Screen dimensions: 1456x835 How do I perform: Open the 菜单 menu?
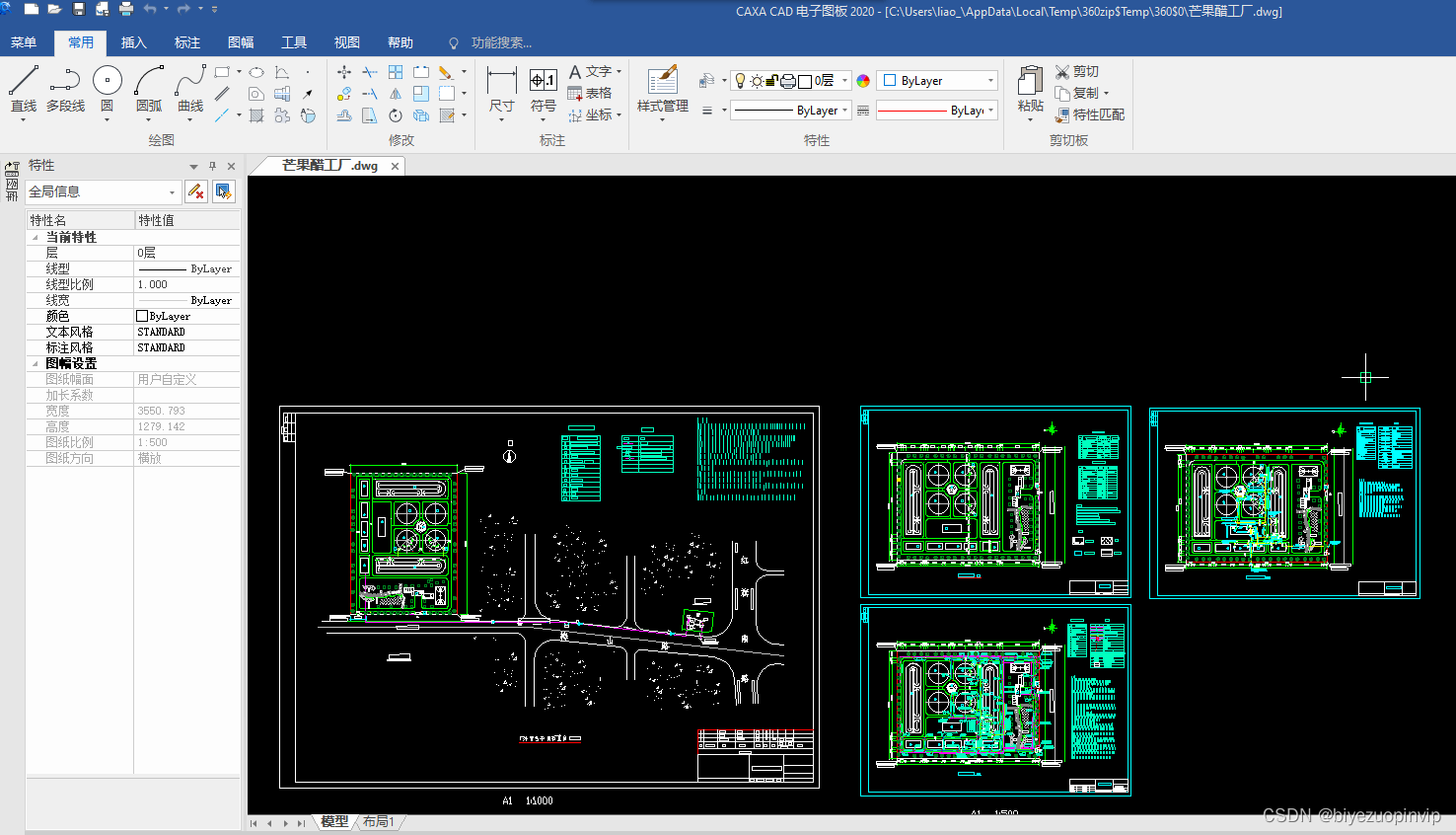tap(24, 42)
